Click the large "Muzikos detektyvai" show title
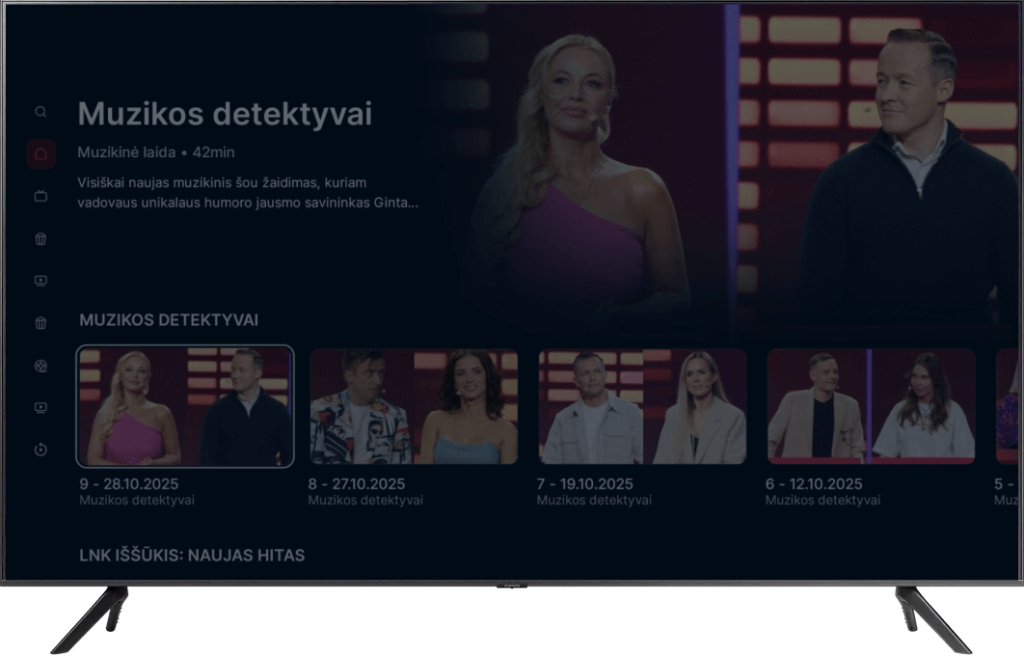This screenshot has height=656, width=1024. tap(224, 114)
